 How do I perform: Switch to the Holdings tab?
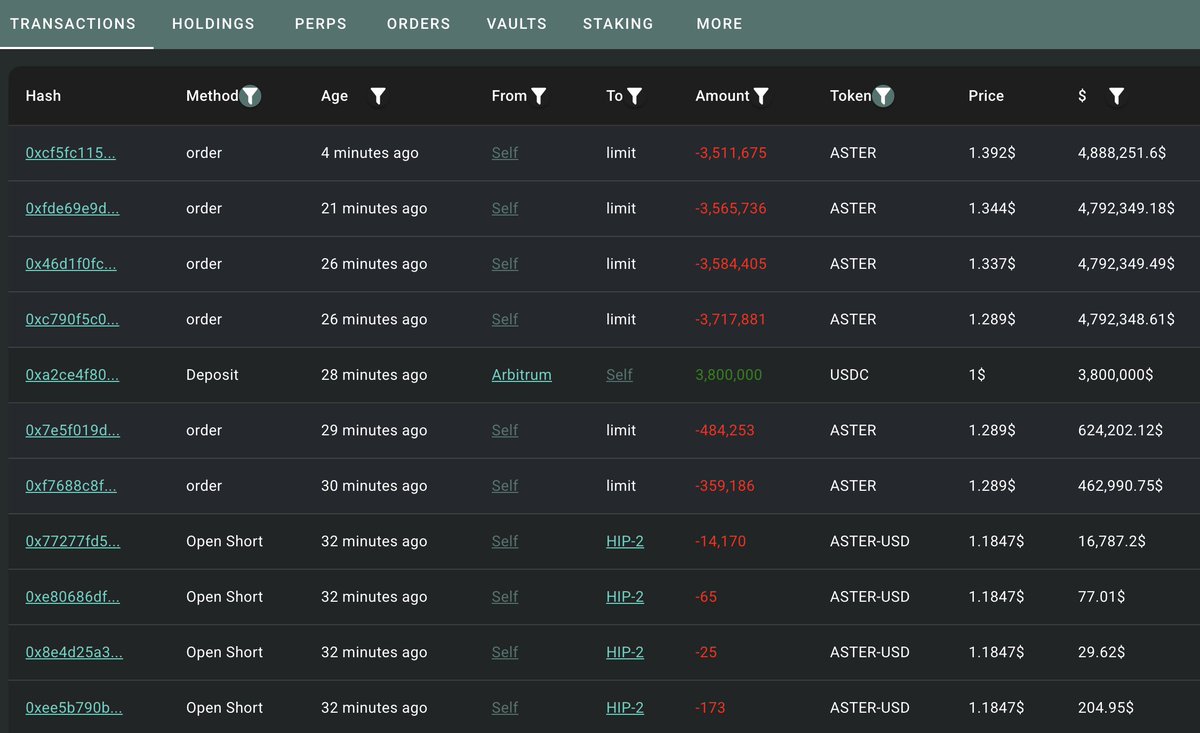coord(213,23)
